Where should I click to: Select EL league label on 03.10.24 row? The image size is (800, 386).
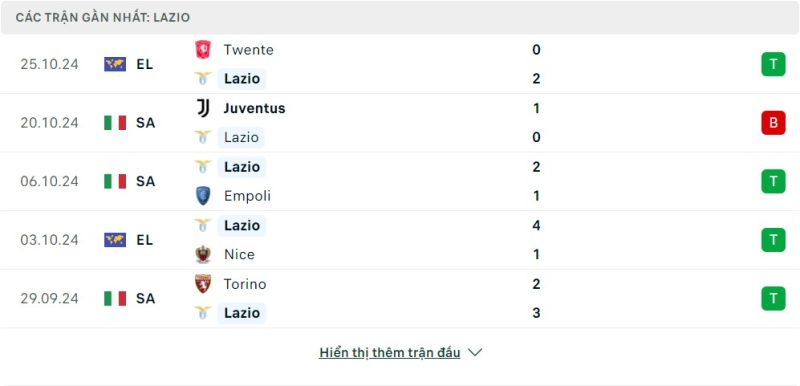[x=145, y=240]
